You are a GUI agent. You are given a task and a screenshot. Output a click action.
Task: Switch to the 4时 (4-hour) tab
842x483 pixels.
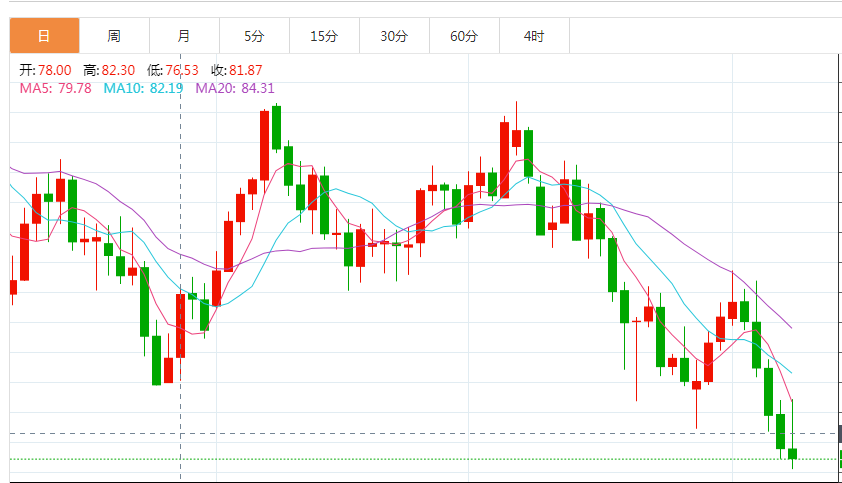tap(534, 36)
